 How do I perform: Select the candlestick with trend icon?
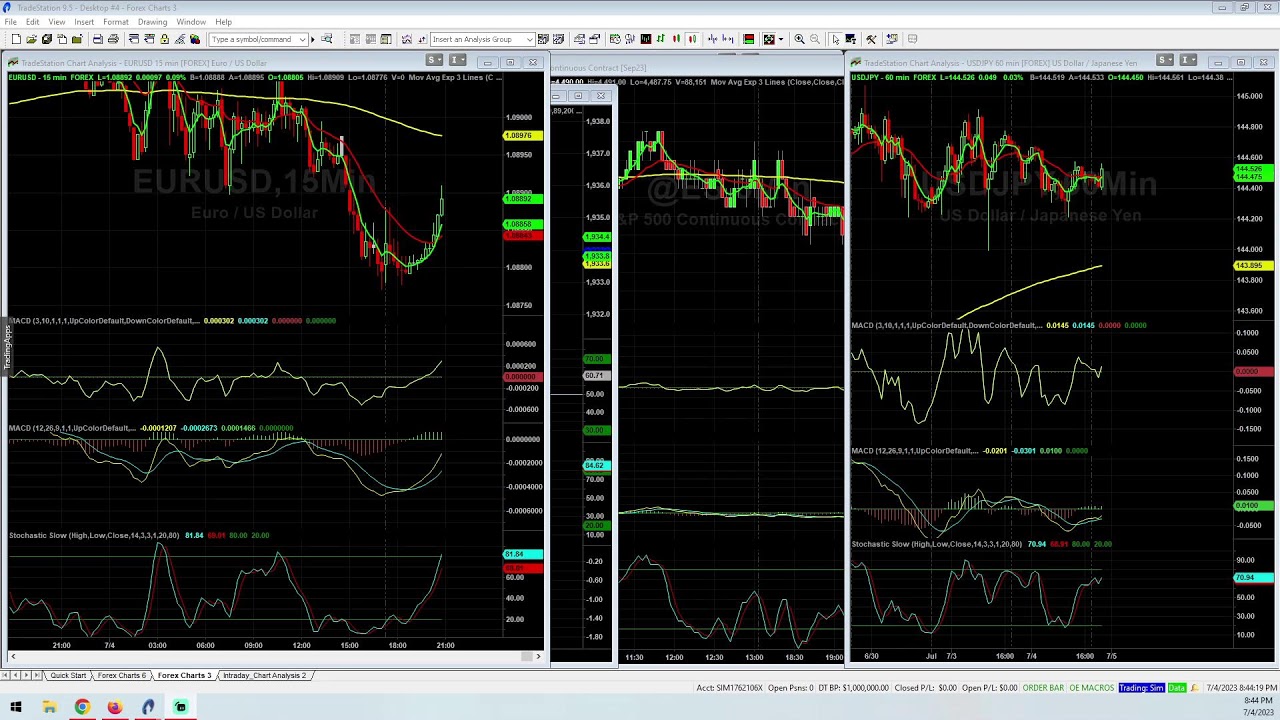tap(692, 39)
